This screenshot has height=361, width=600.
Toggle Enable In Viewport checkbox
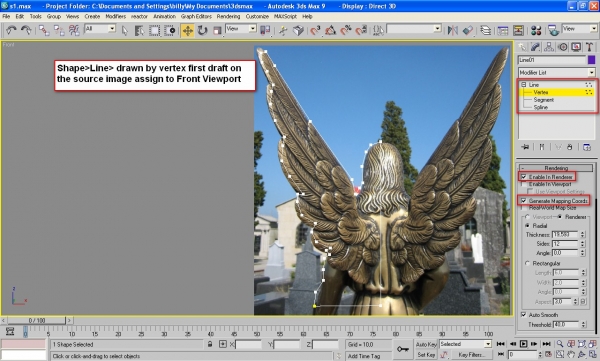[523, 184]
